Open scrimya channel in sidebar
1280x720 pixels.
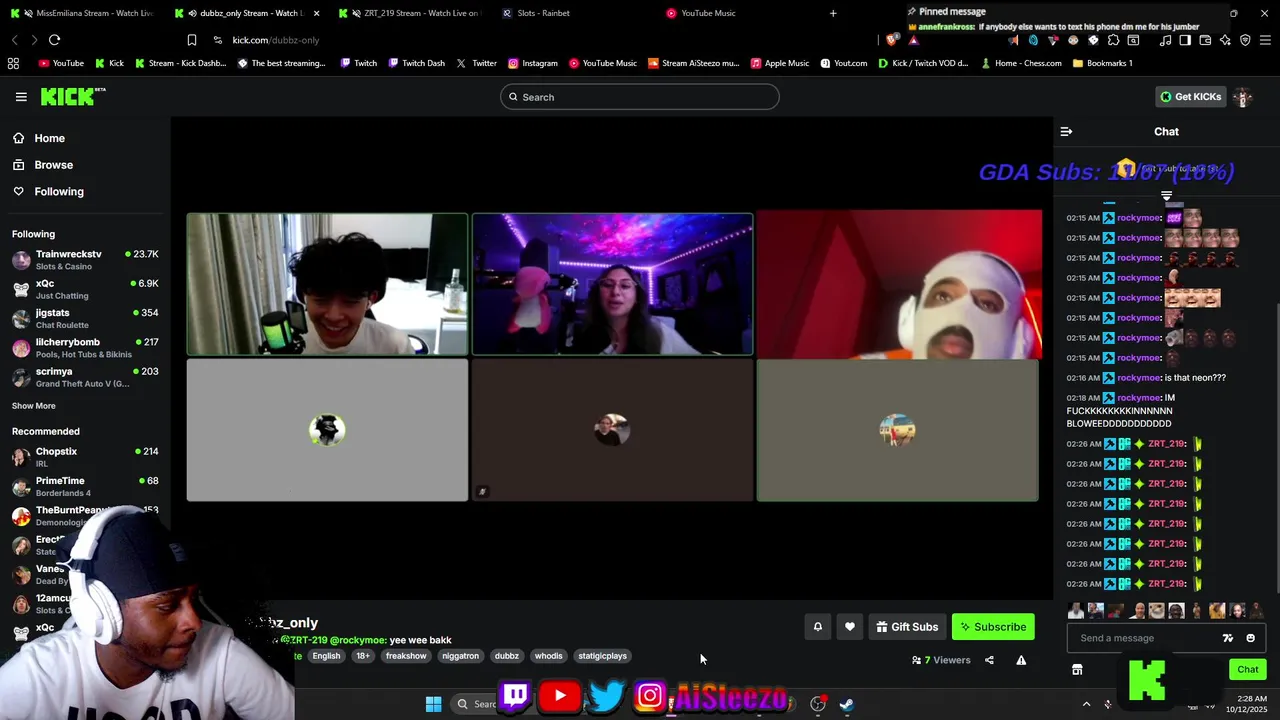click(x=85, y=377)
